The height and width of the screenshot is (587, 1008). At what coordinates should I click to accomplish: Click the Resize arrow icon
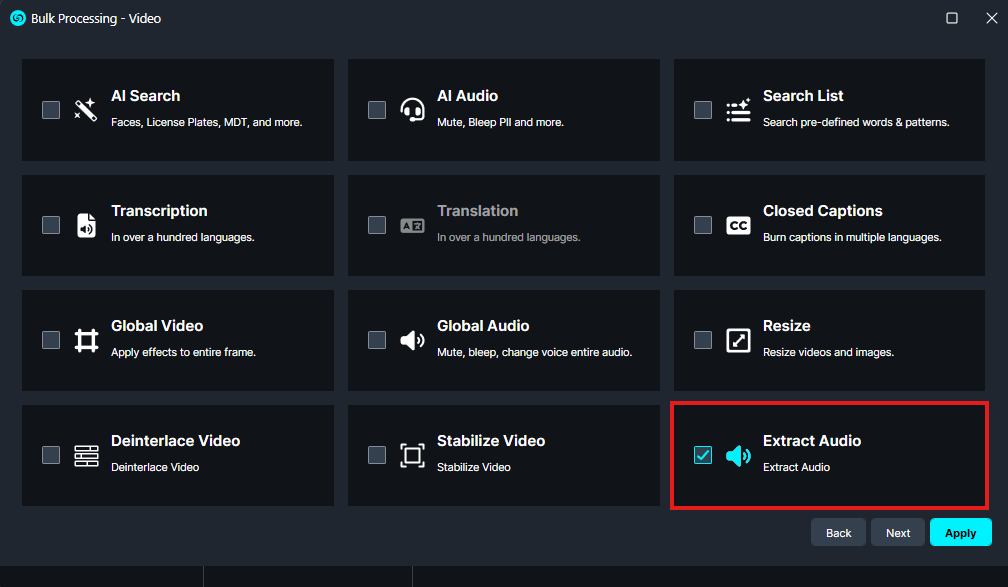(x=738, y=340)
